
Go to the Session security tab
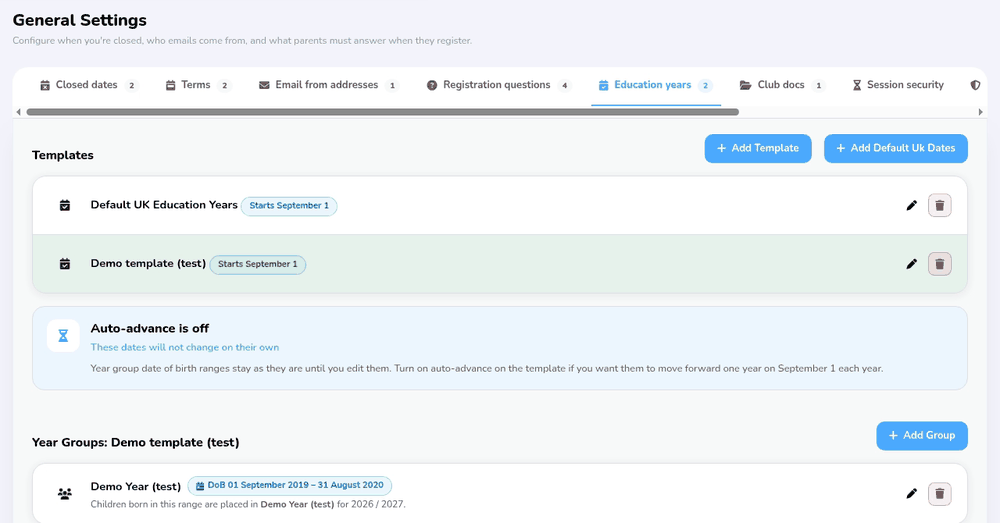coord(898,85)
